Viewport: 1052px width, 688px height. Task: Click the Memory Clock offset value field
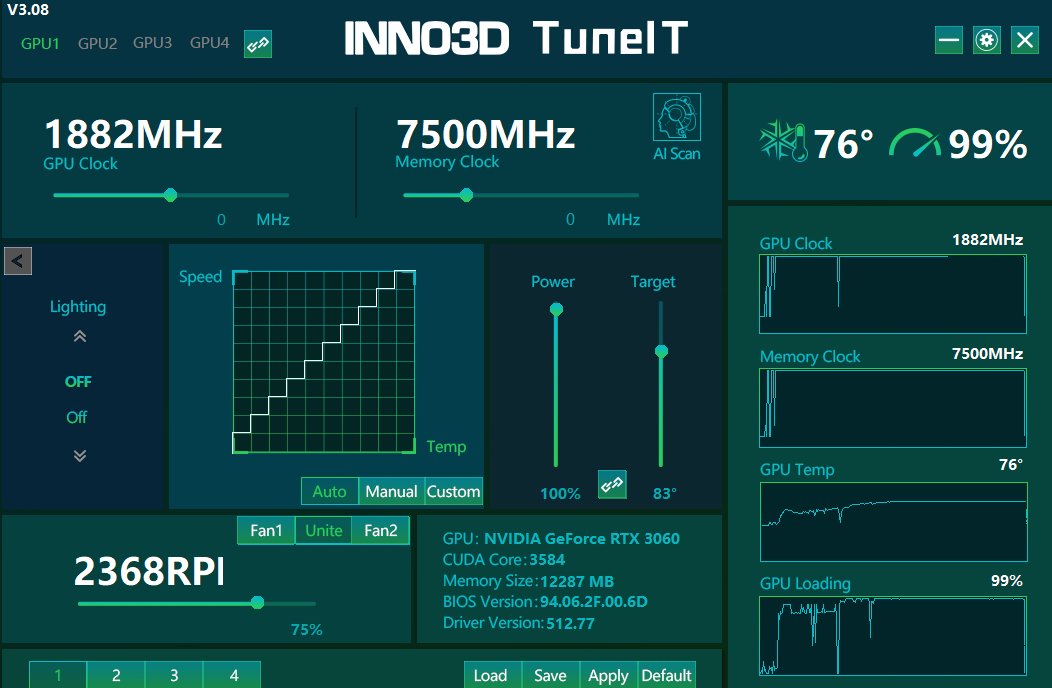coord(570,219)
